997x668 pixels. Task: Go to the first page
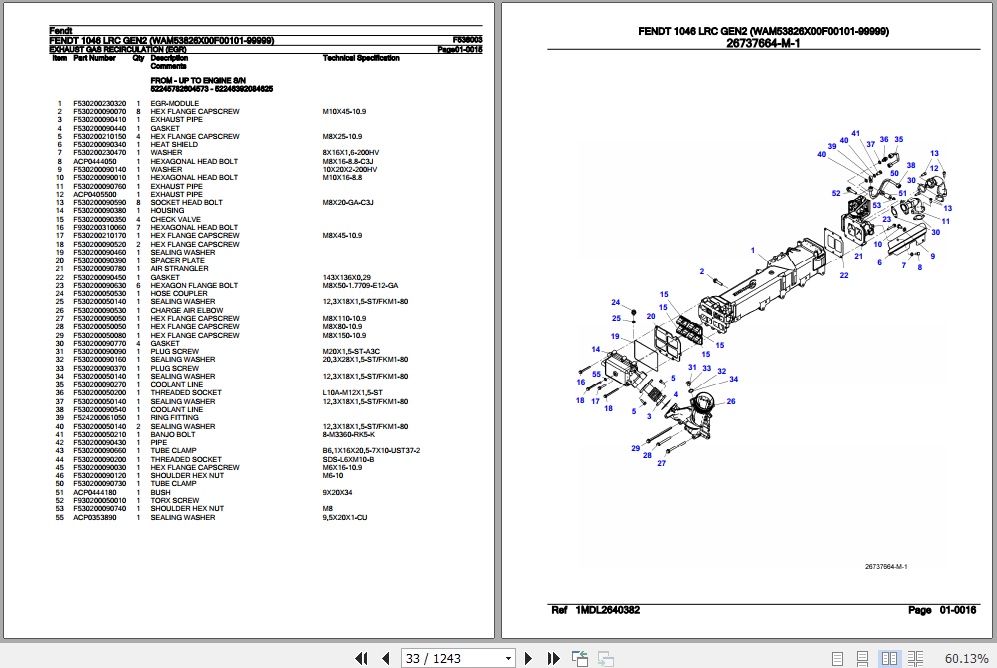364,658
